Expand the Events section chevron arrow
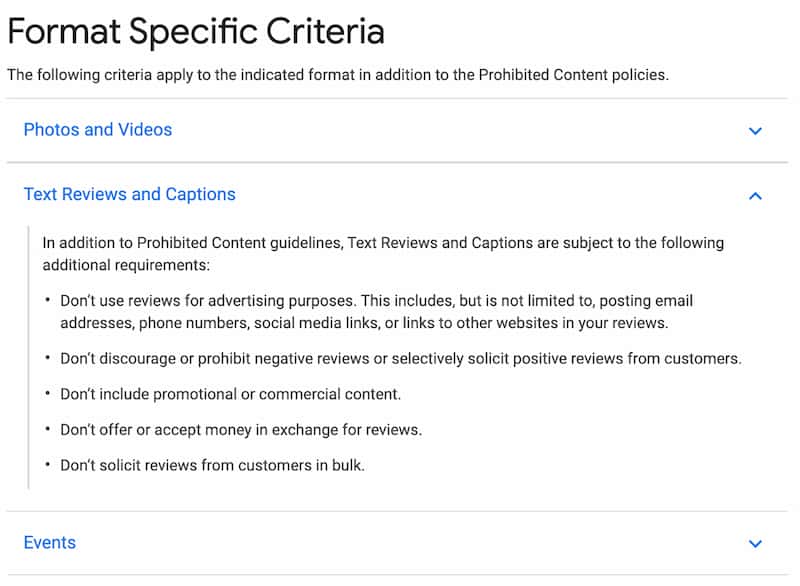 tap(755, 544)
